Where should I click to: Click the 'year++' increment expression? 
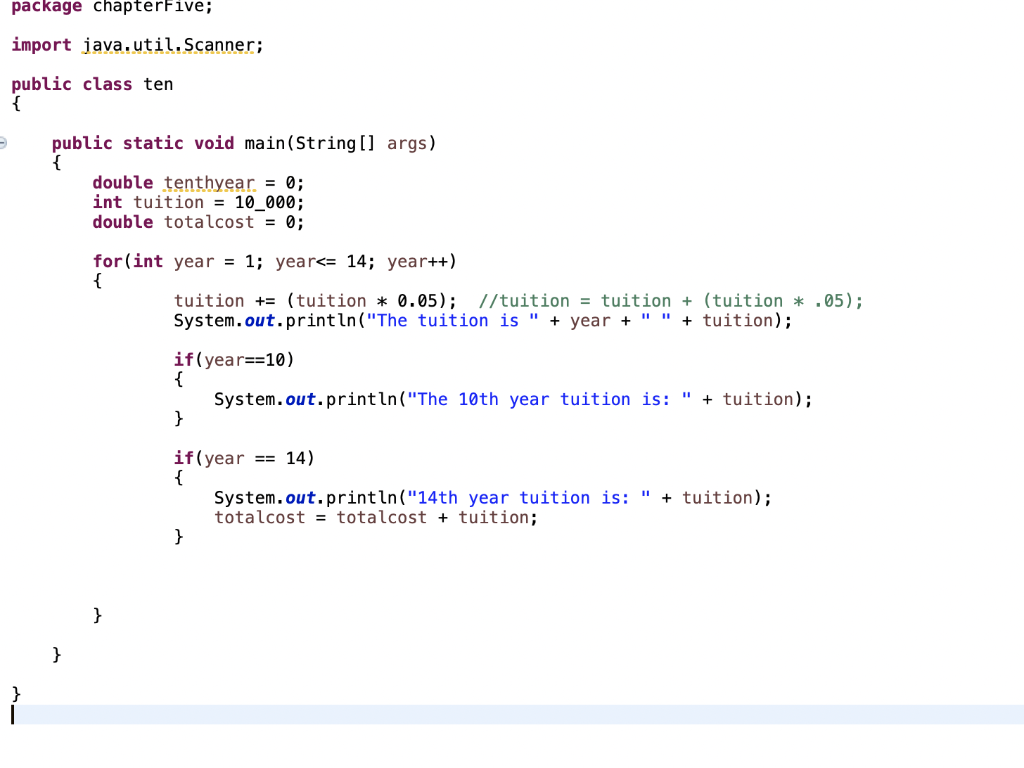click(x=417, y=261)
